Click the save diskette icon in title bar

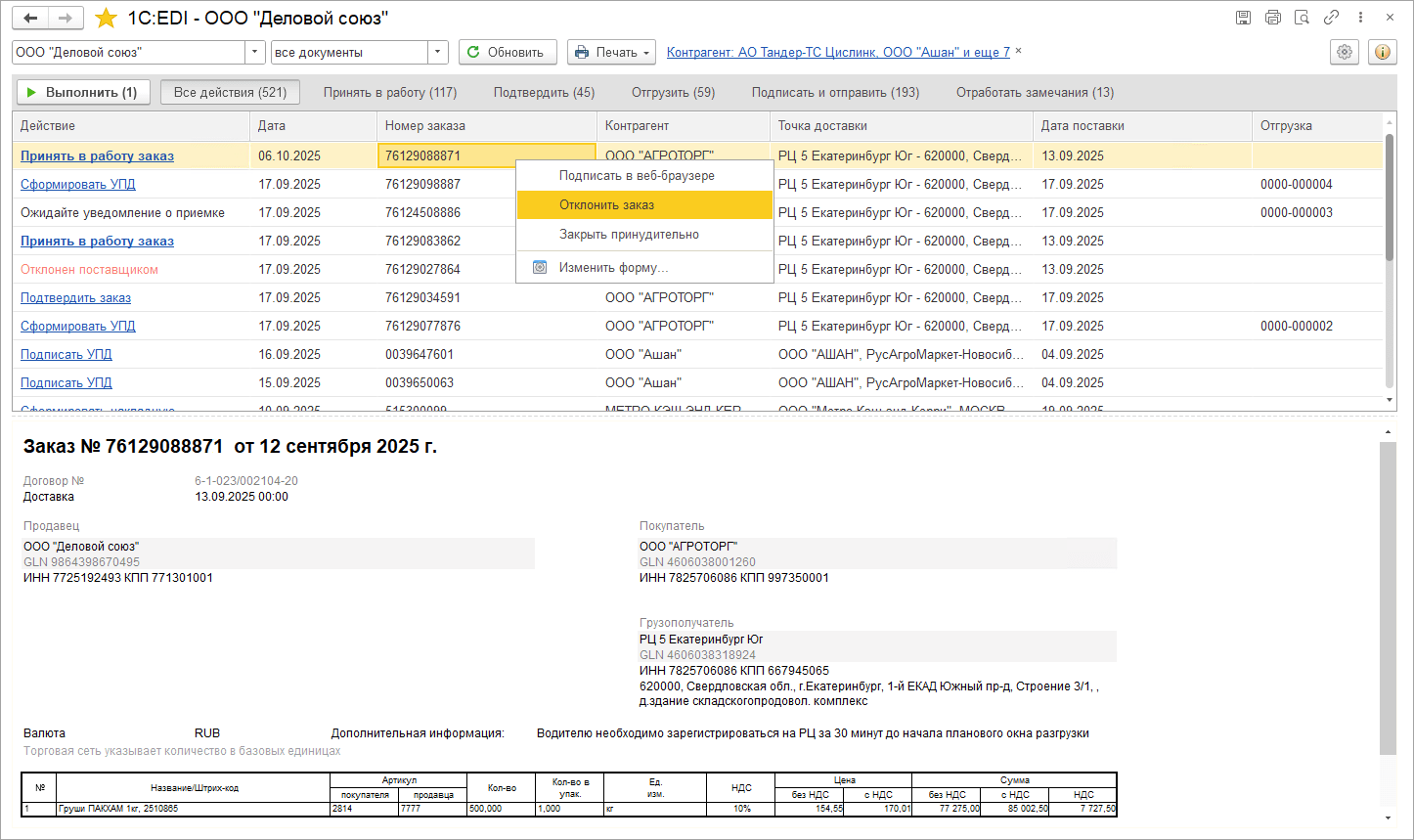(1243, 18)
